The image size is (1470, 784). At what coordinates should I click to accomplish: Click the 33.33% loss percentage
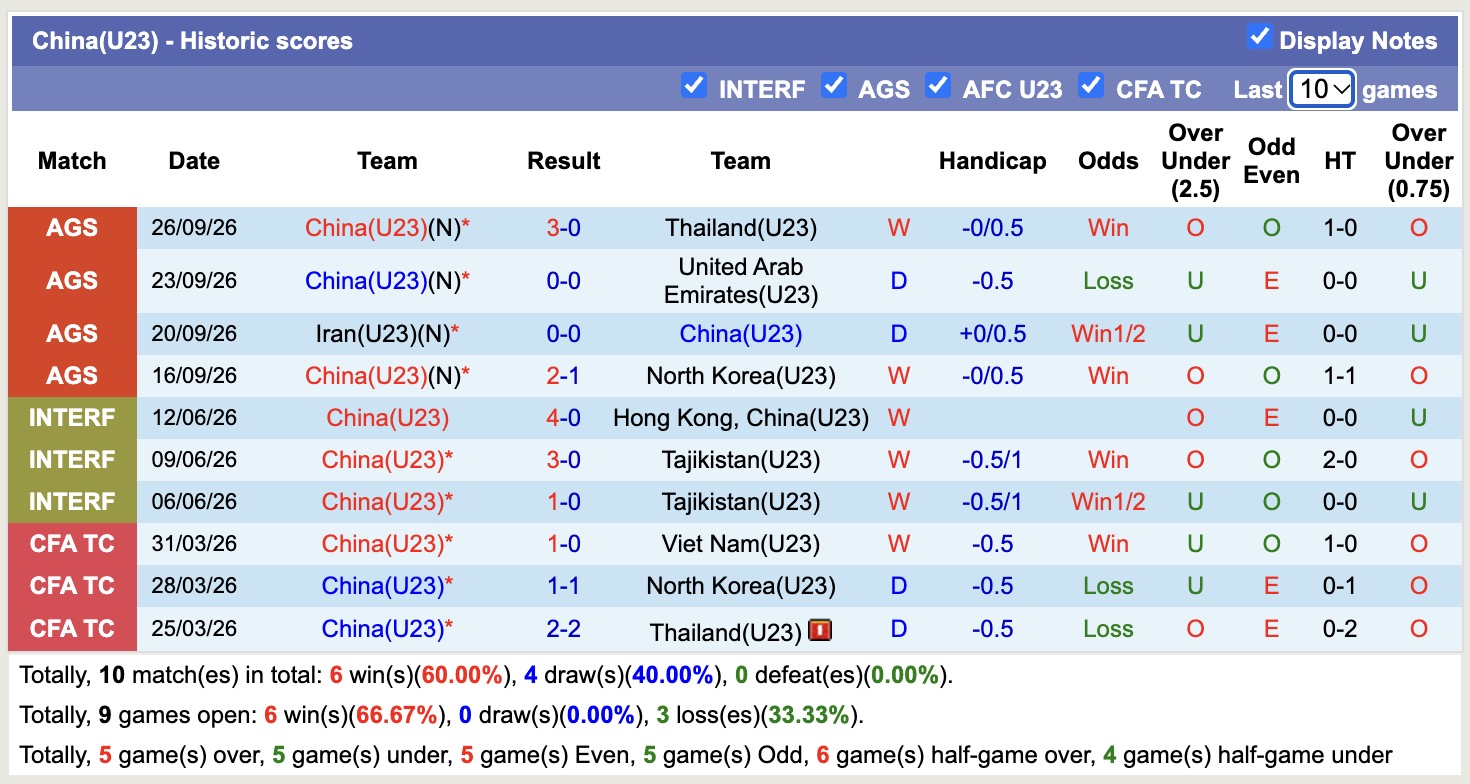(x=808, y=715)
